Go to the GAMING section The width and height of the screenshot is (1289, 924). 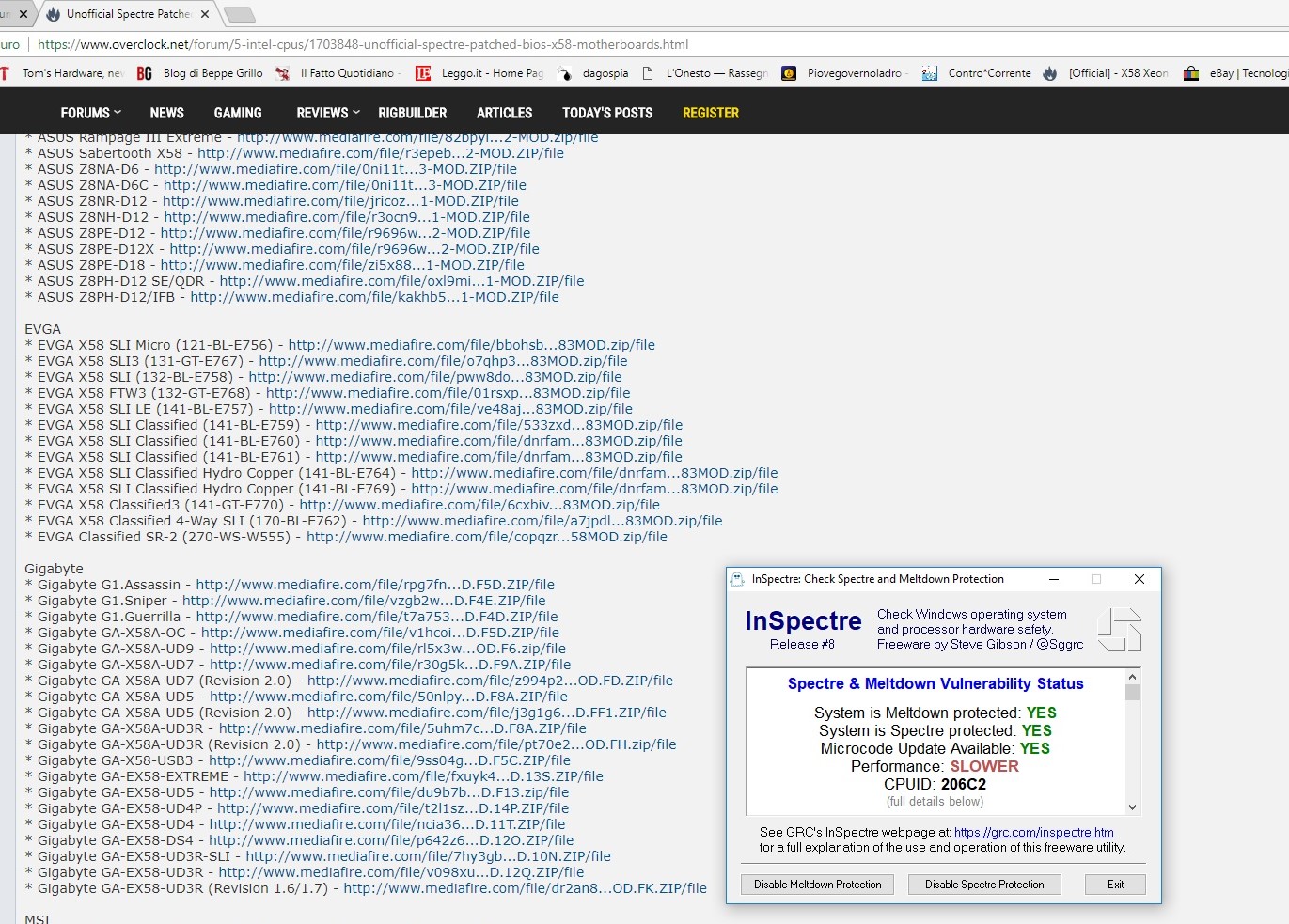tap(238, 113)
